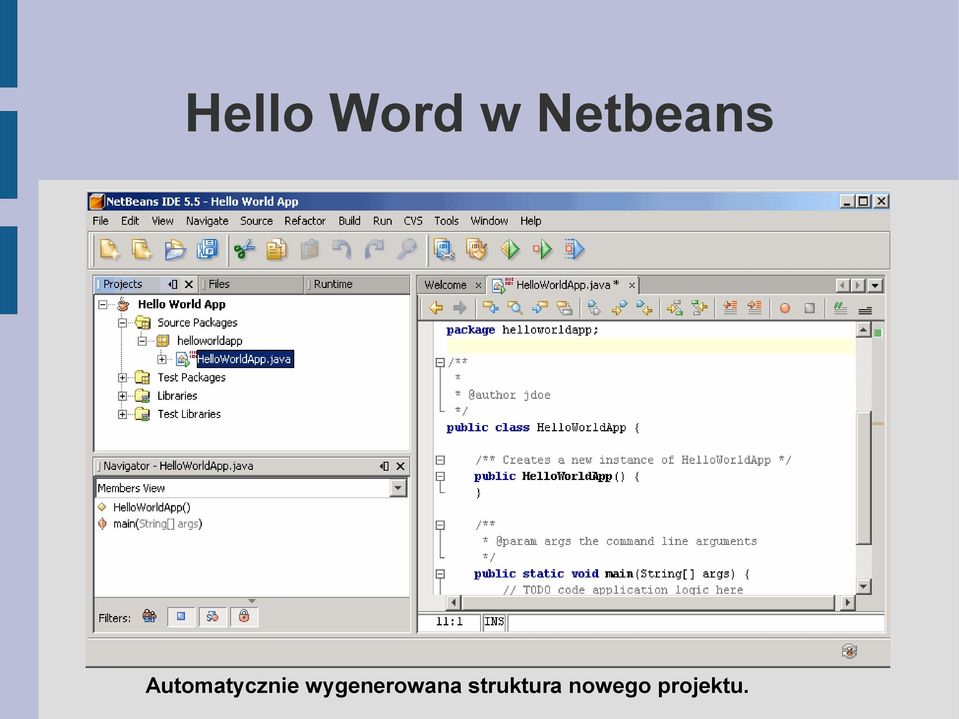Image resolution: width=959 pixels, height=719 pixels.
Task: Toggle bookmark icon in editor toolbar
Action: pos(594,308)
